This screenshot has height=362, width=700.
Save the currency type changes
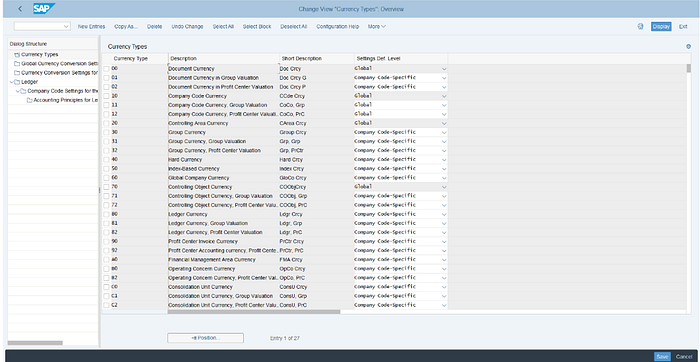(662, 357)
